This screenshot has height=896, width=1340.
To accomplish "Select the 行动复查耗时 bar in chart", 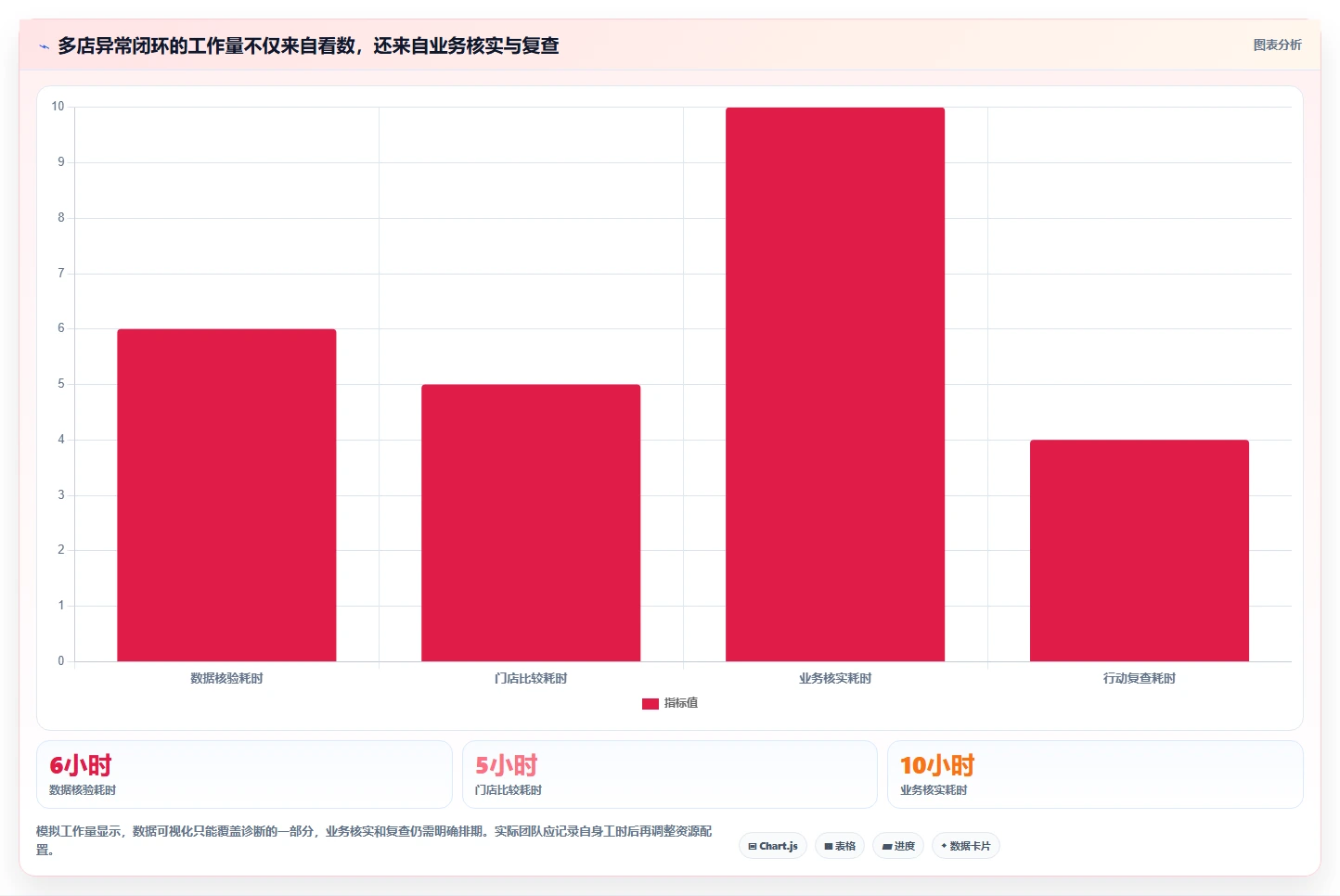I will [1140, 551].
